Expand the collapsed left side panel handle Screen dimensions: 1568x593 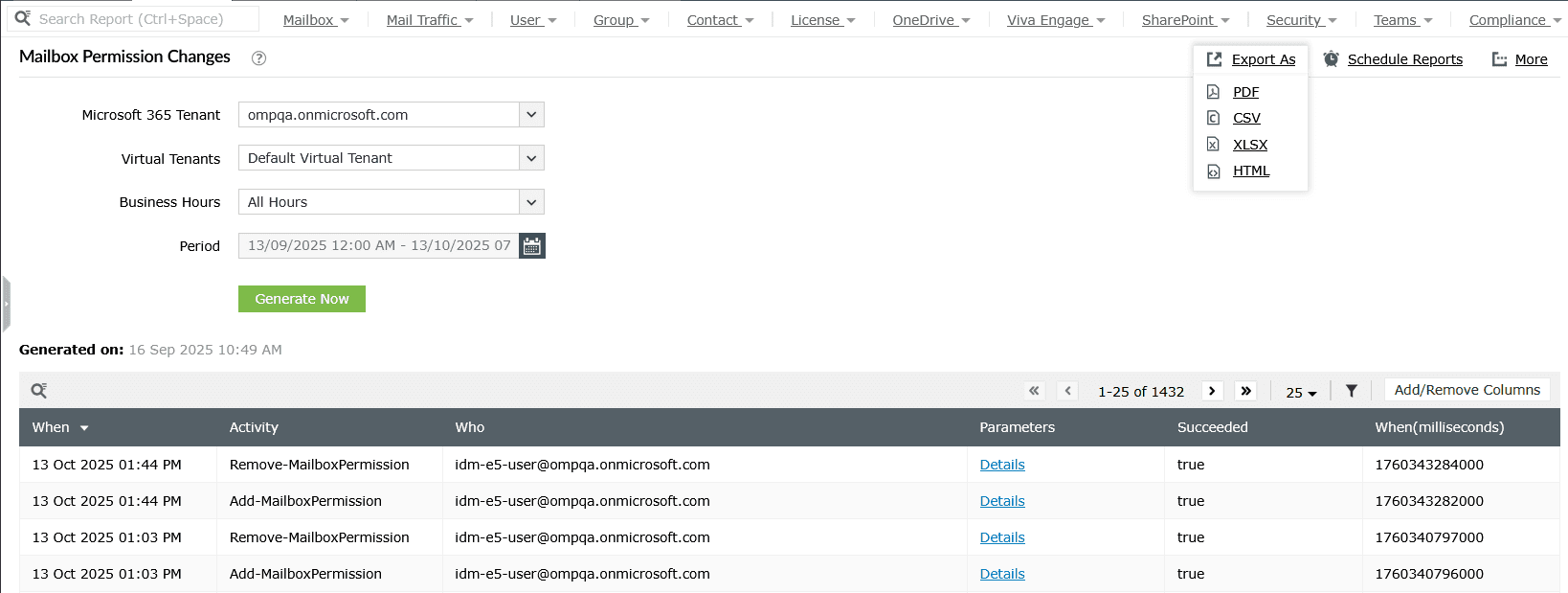pos(6,304)
